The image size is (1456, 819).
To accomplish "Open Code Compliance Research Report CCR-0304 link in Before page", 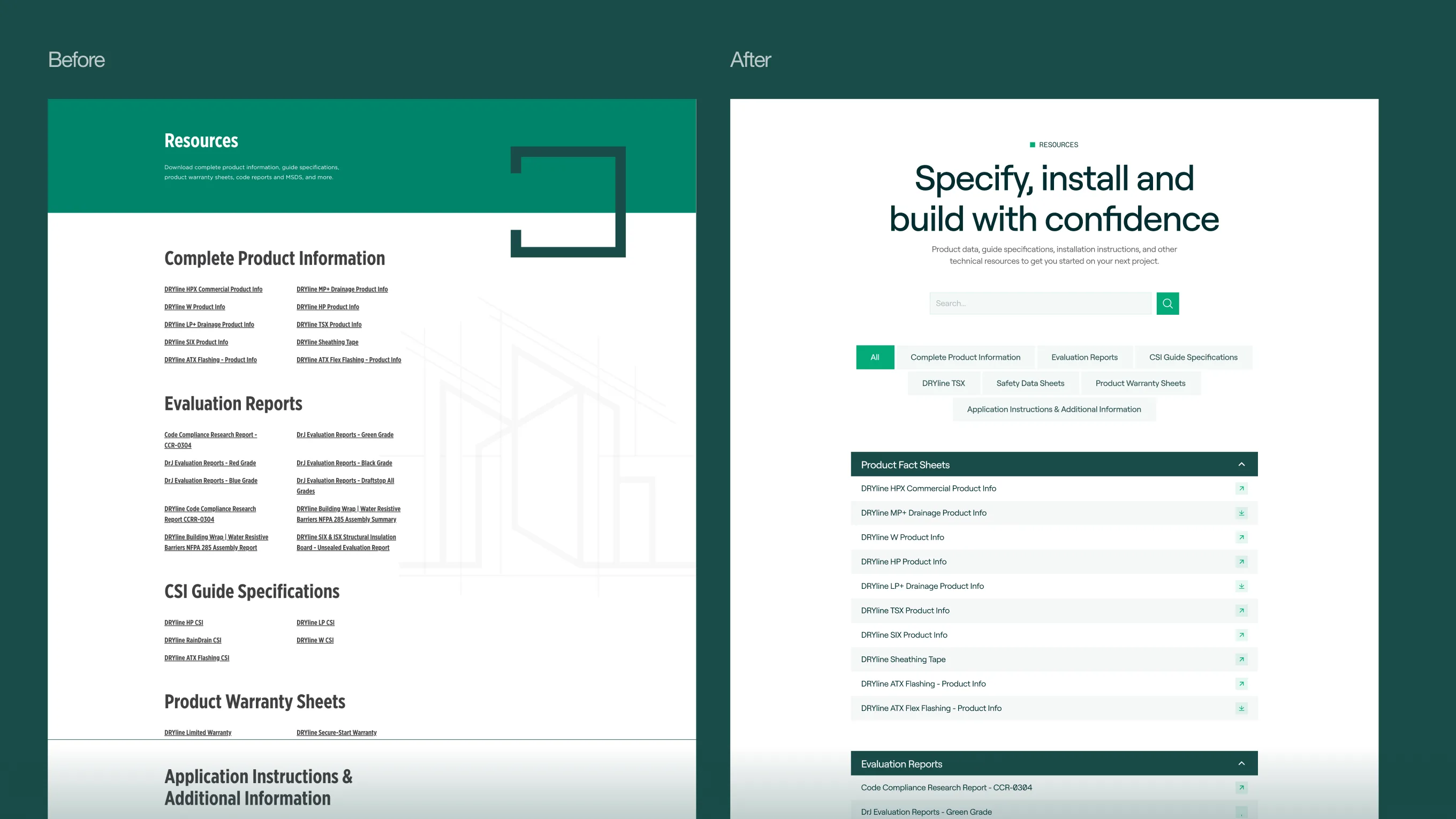I will (x=210, y=439).
